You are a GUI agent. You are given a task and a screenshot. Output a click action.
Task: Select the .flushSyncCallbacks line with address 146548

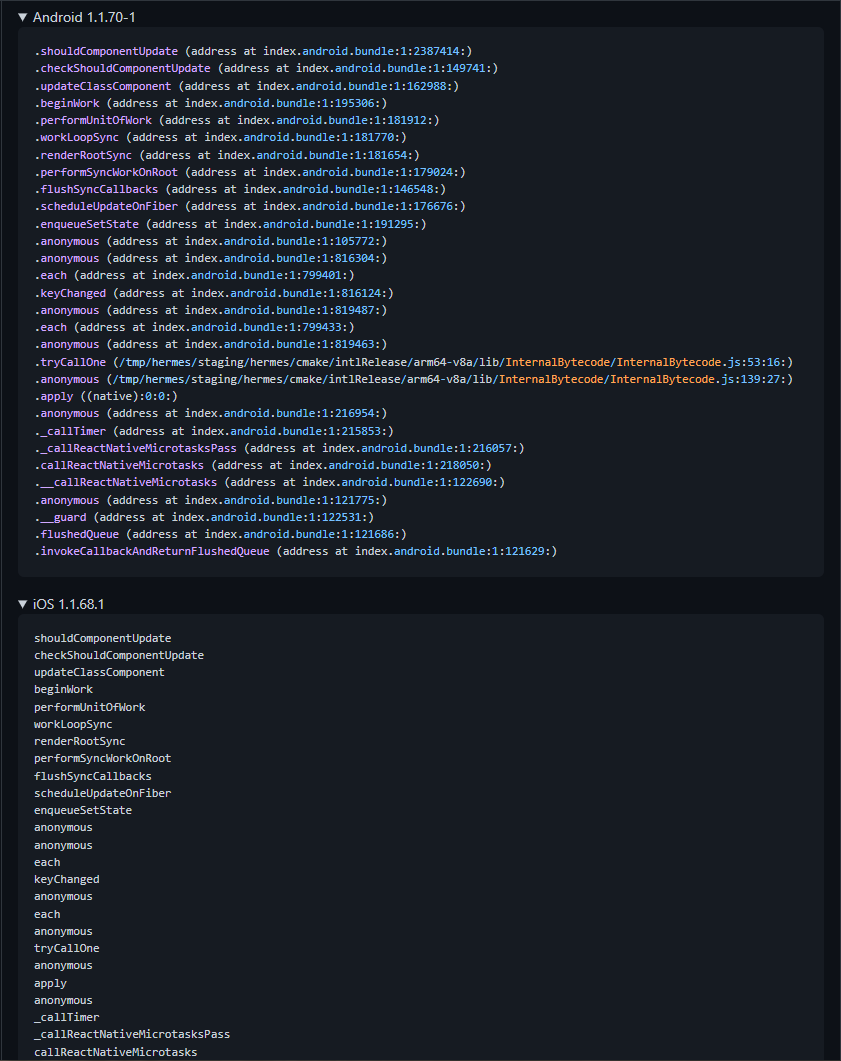tap(240, 189)
